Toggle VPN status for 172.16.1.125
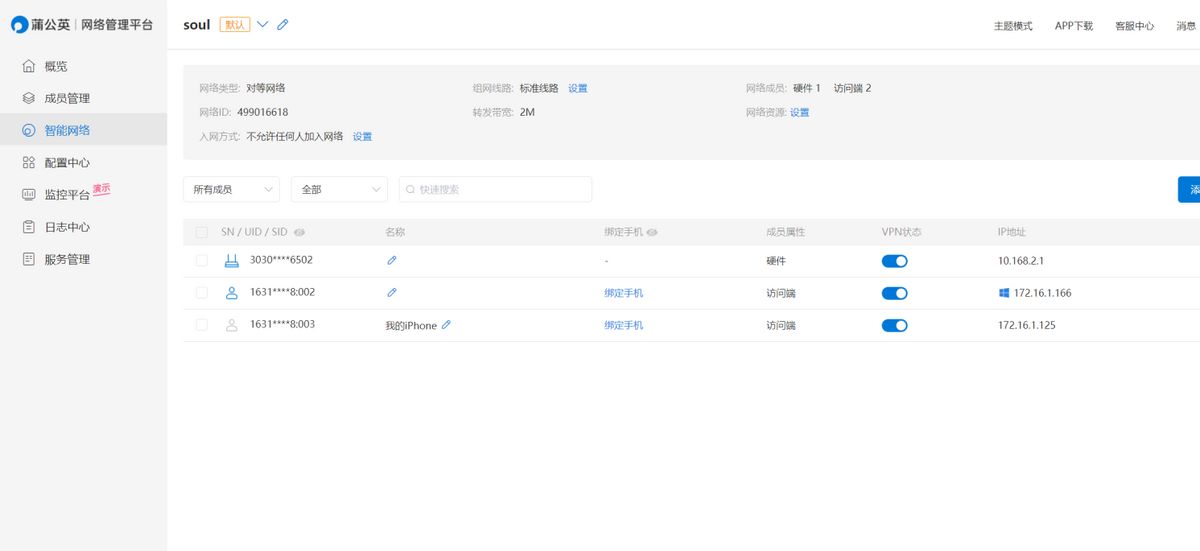The height and width of the screenshot is (551, 1200). tap(894, 325)
